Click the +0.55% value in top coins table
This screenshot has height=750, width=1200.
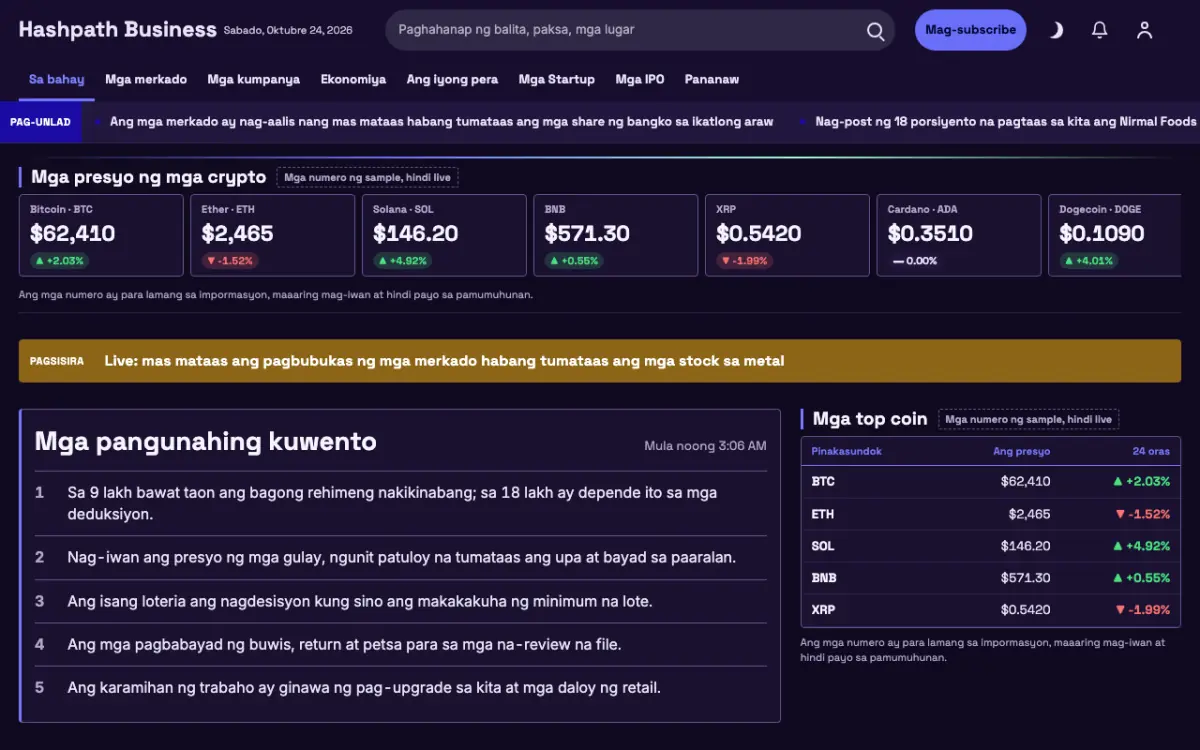pyautogui.click(x=1141, y=578)
